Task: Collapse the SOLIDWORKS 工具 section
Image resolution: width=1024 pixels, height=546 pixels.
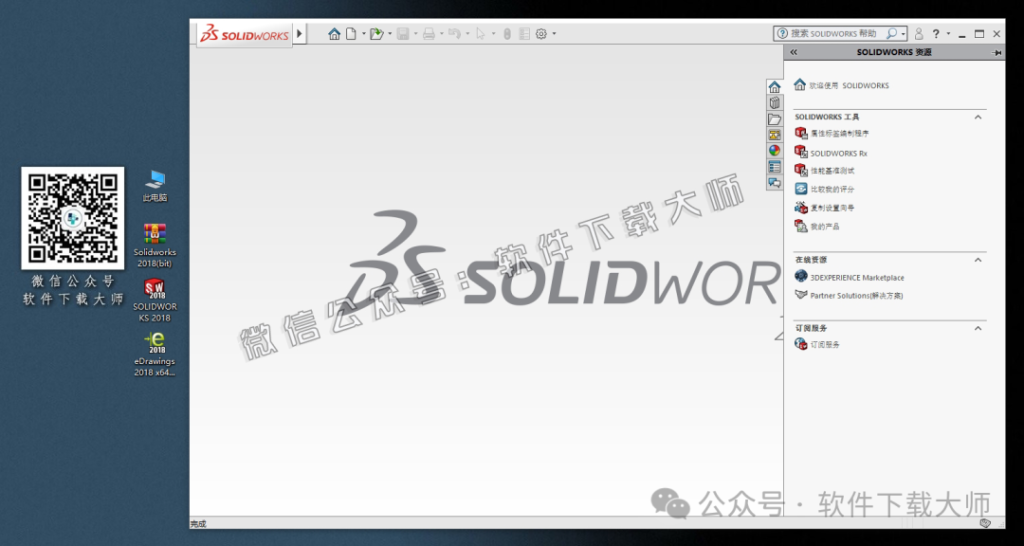Action: pos(978,117)
